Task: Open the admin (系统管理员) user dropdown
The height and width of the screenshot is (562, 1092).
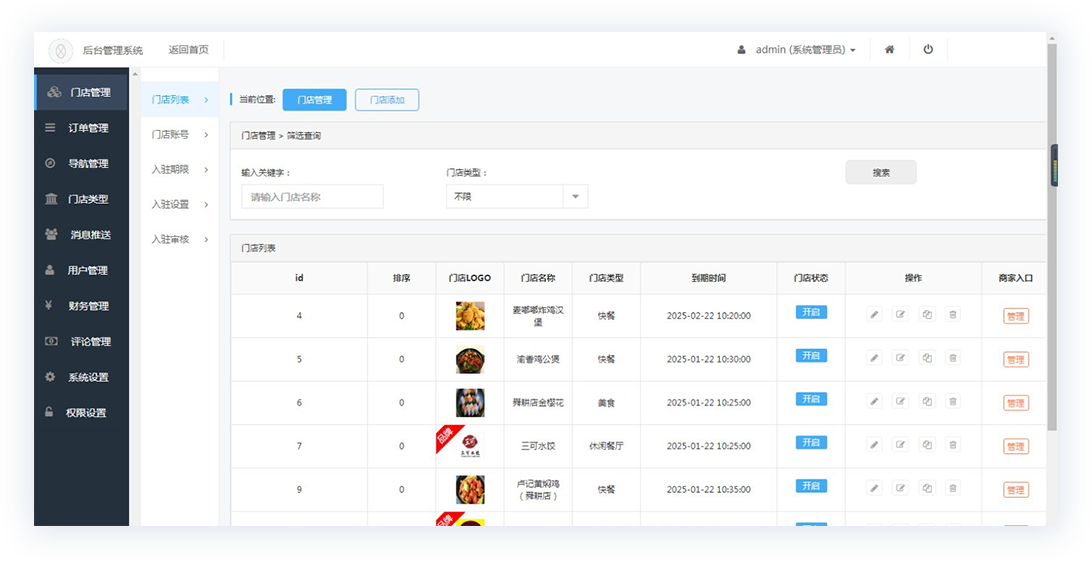Action: [797, 50]
